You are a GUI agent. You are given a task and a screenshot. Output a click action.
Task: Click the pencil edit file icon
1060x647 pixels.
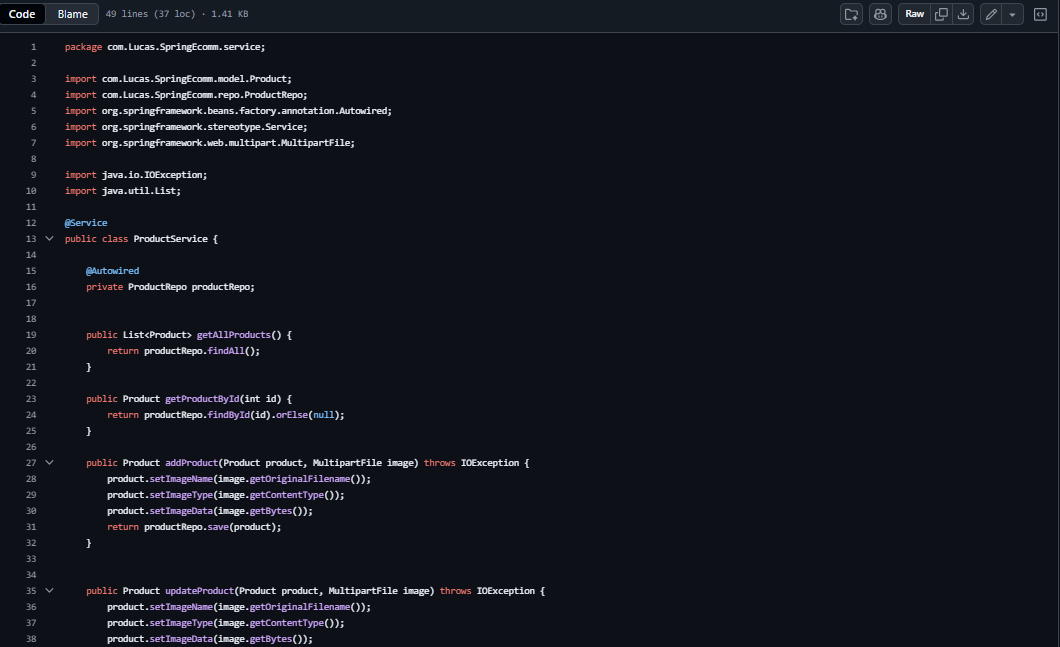(x=991, y=14)
